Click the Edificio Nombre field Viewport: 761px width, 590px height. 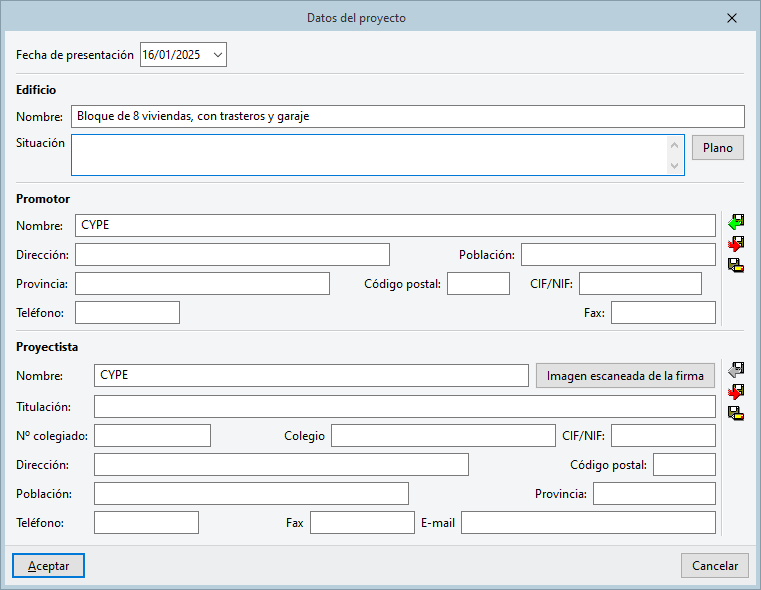[407, 116]
